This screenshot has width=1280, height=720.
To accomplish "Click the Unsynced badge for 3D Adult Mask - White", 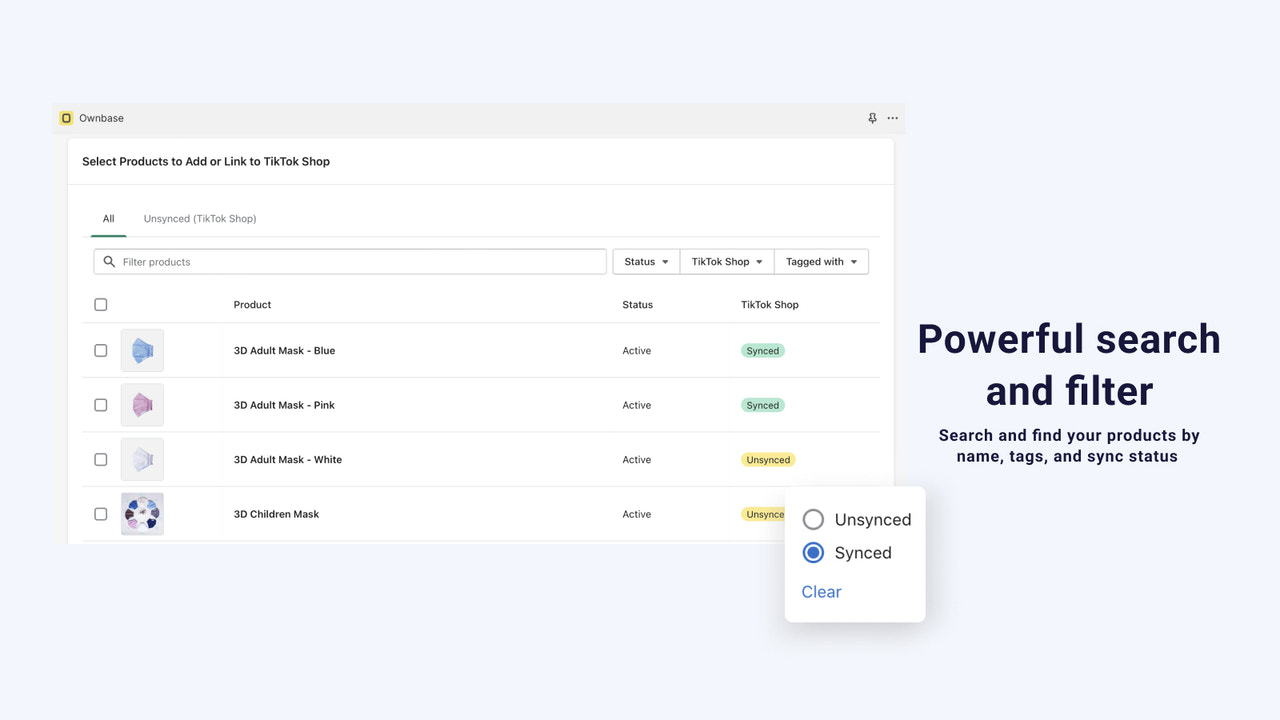I will (x=767, y=459).
